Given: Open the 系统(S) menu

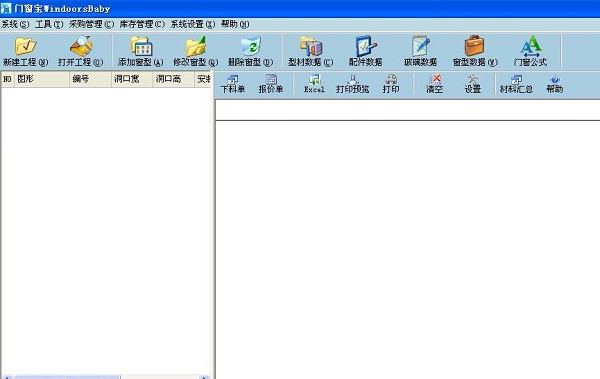Looking at the screenshot, I should [x=15, y=25].
